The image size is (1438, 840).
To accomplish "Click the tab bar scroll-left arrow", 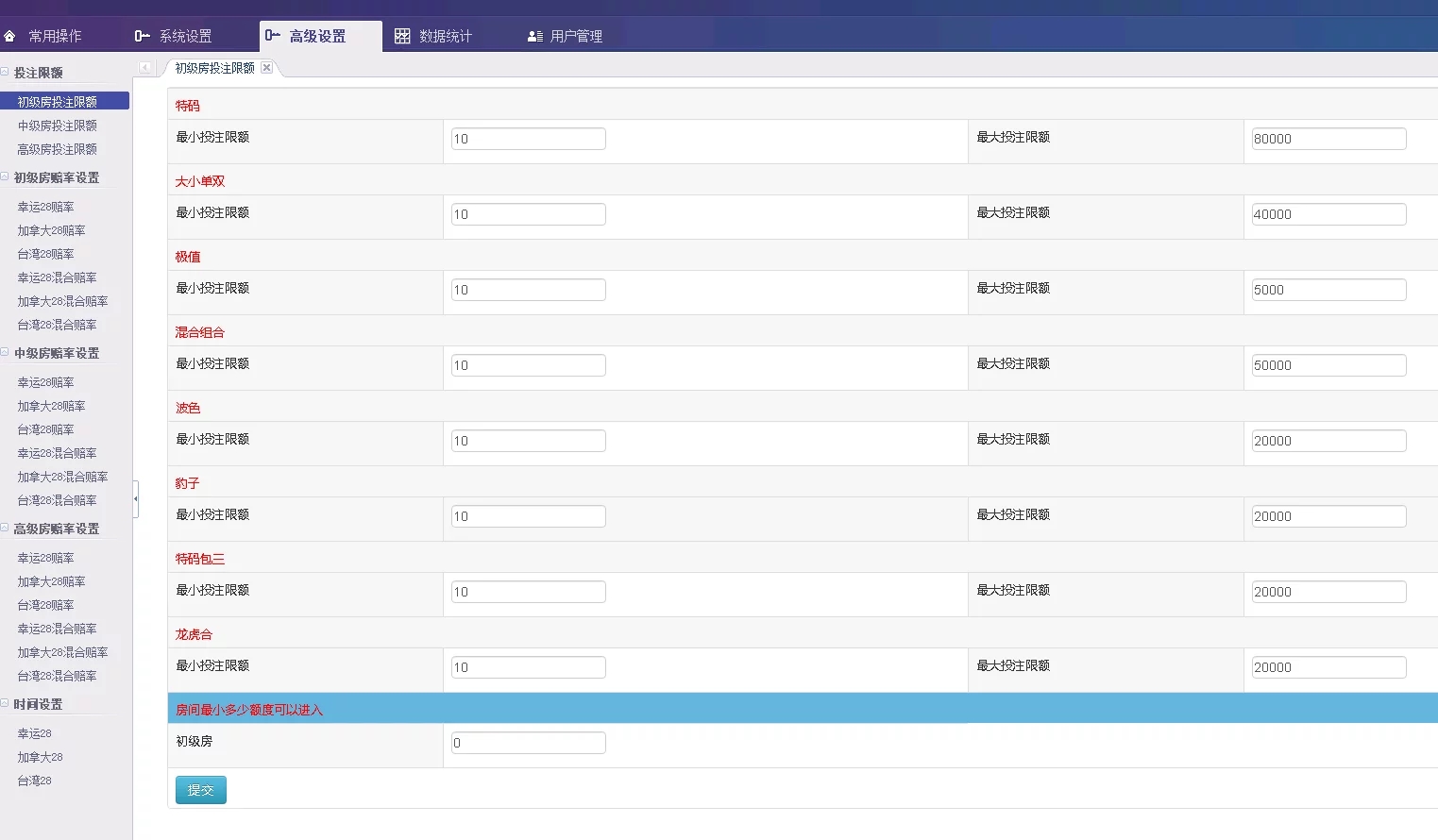I will click(144, 67).
